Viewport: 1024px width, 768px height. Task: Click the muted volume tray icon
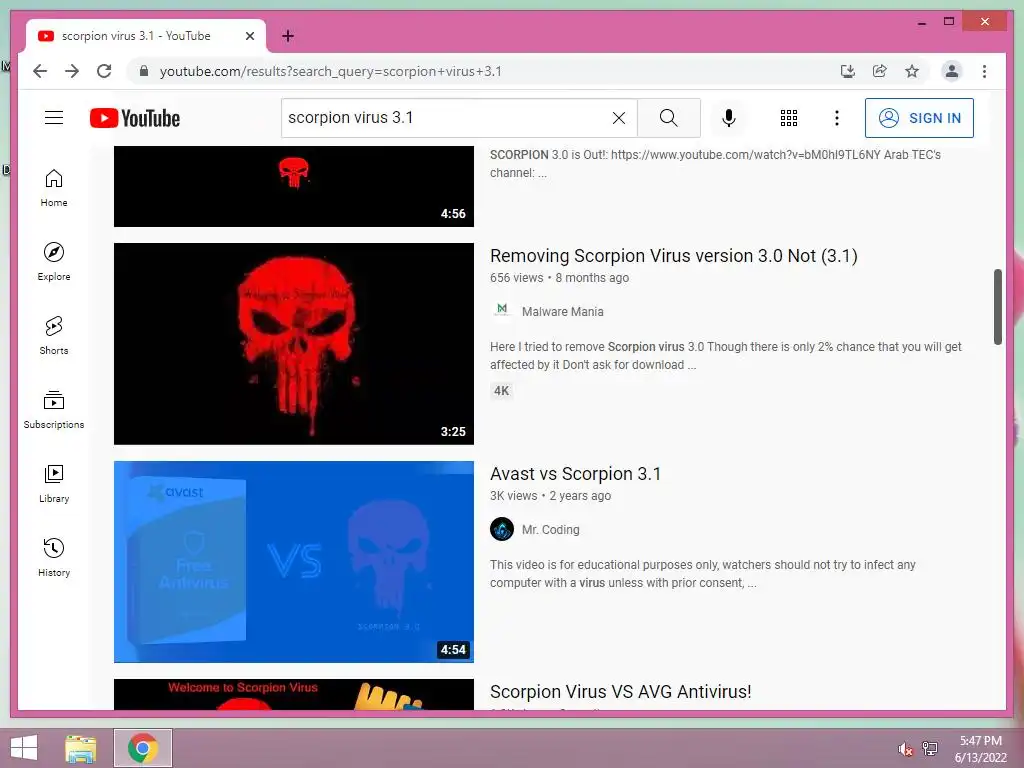[x=904, y=749]
